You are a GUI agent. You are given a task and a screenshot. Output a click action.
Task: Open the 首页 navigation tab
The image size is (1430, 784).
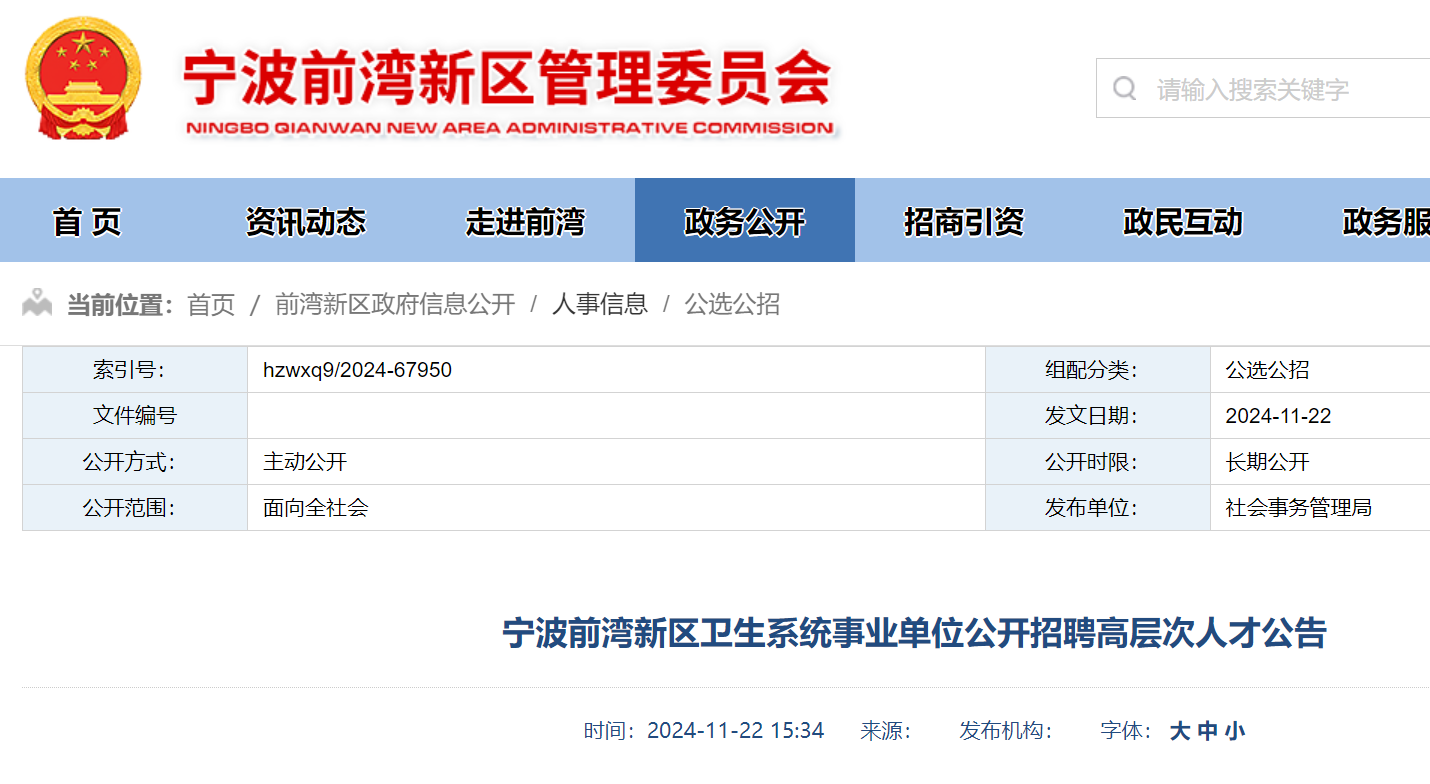coord(87,221)
